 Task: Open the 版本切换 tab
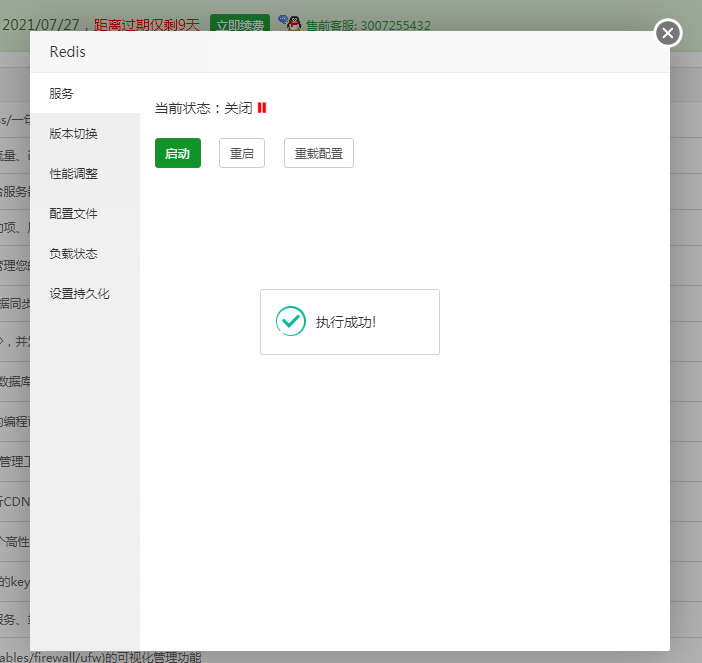(85, 133)
